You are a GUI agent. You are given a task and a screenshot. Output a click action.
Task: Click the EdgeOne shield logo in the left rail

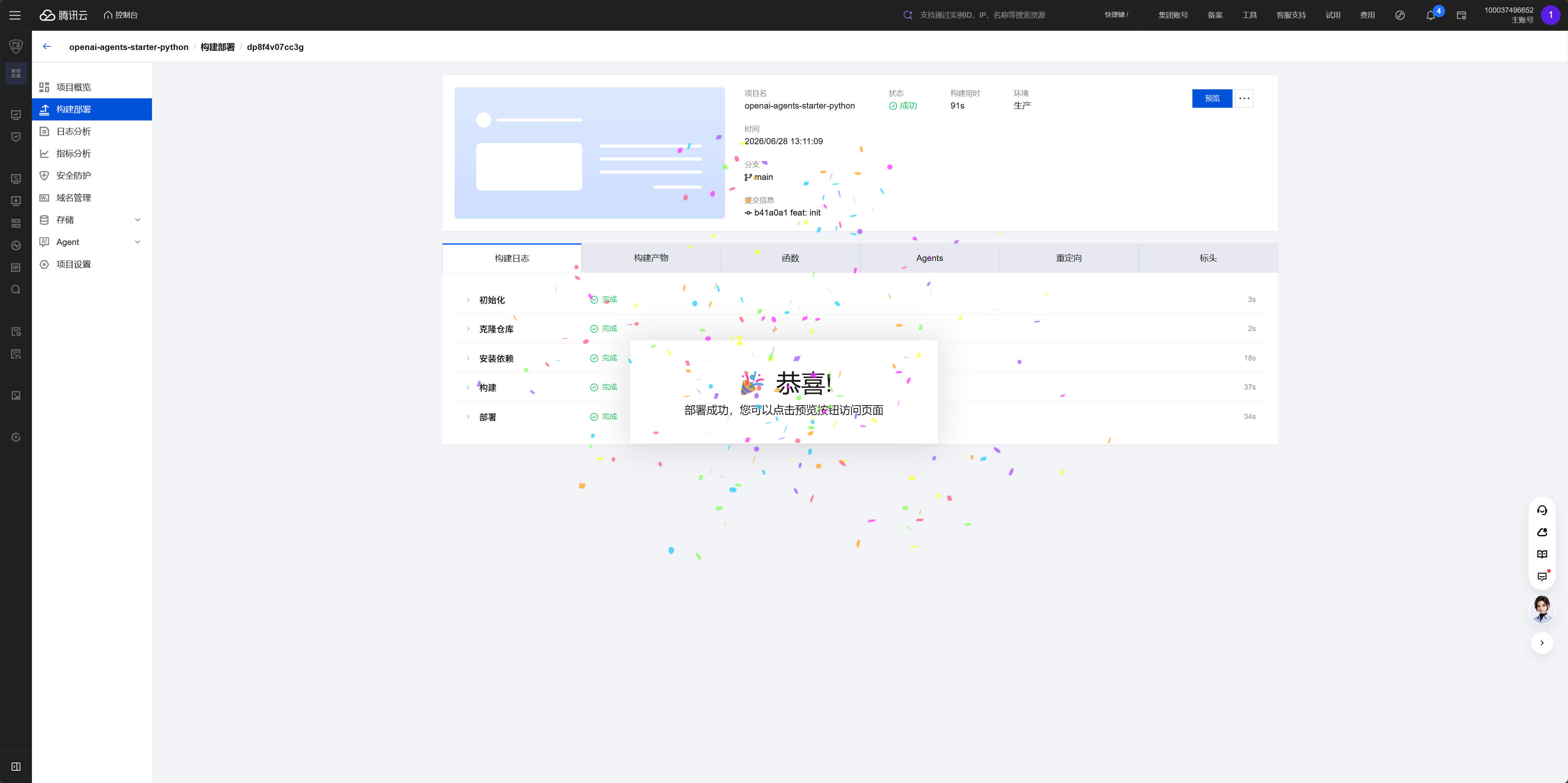pos(16,46)
